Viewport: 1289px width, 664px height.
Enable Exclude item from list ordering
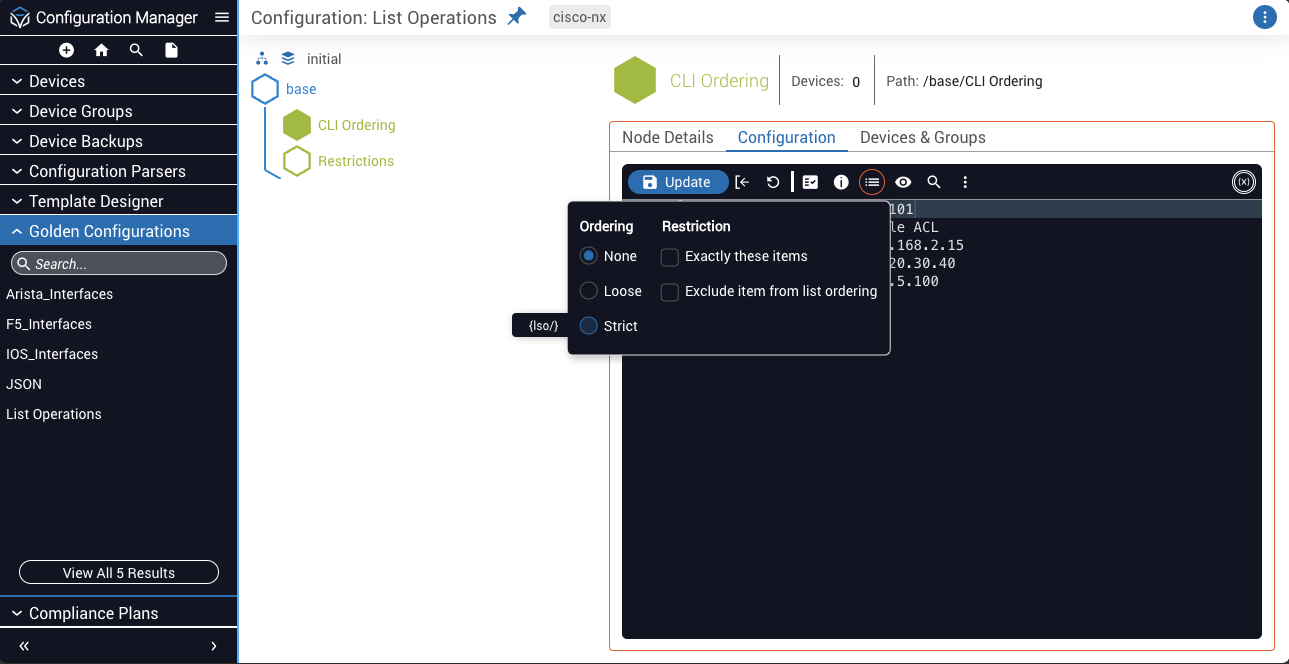[670, 292]
